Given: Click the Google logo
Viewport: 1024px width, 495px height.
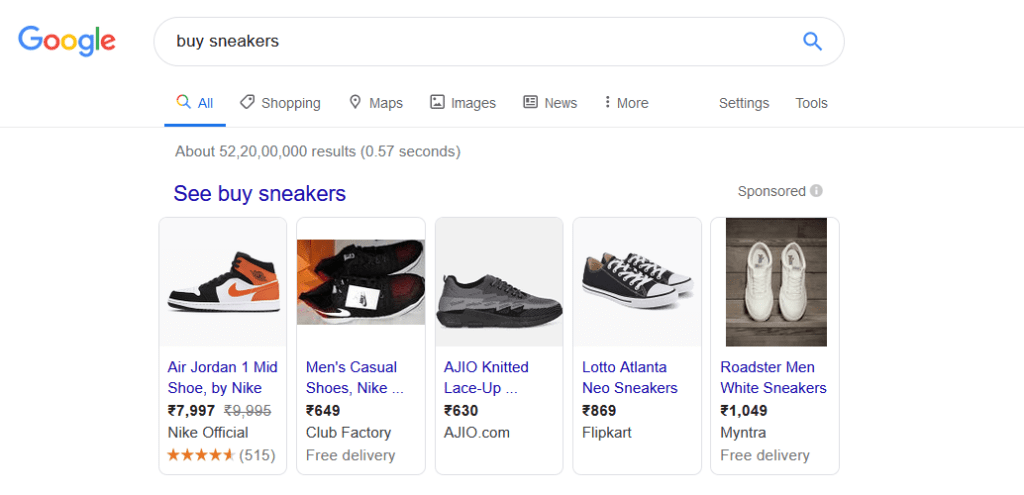Looking at the screenshot, I should pos(67,40).
